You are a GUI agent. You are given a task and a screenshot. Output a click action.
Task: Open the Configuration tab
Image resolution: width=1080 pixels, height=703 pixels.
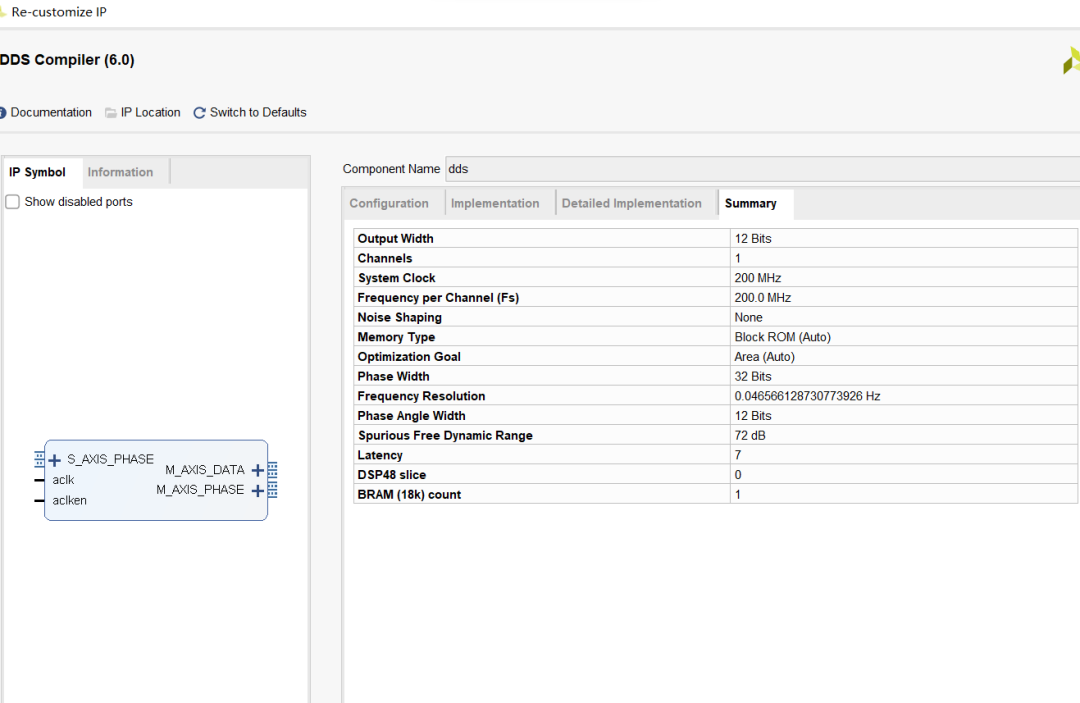389,204
